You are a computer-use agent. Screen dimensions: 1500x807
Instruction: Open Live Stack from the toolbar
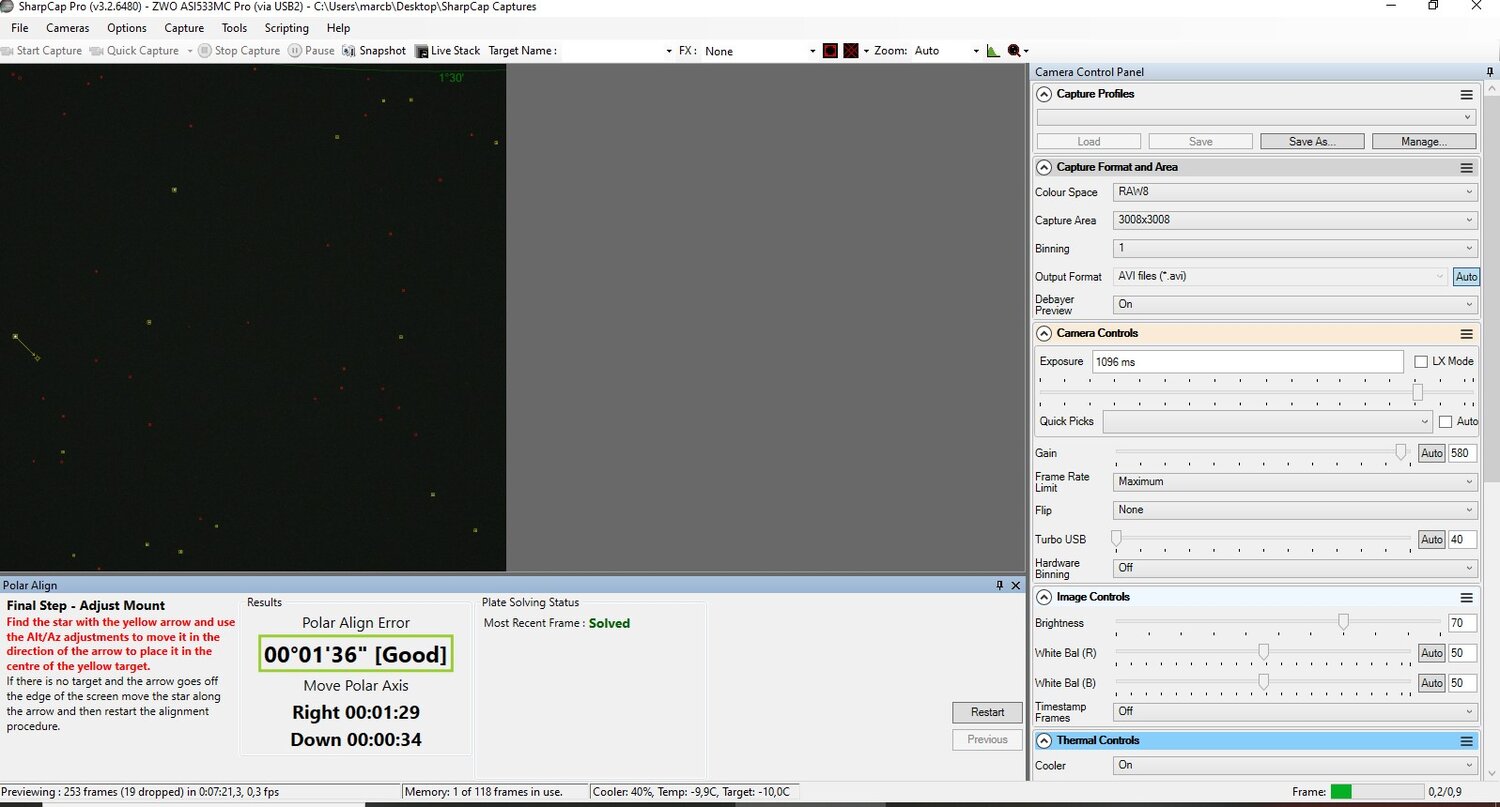pos(448,51)
